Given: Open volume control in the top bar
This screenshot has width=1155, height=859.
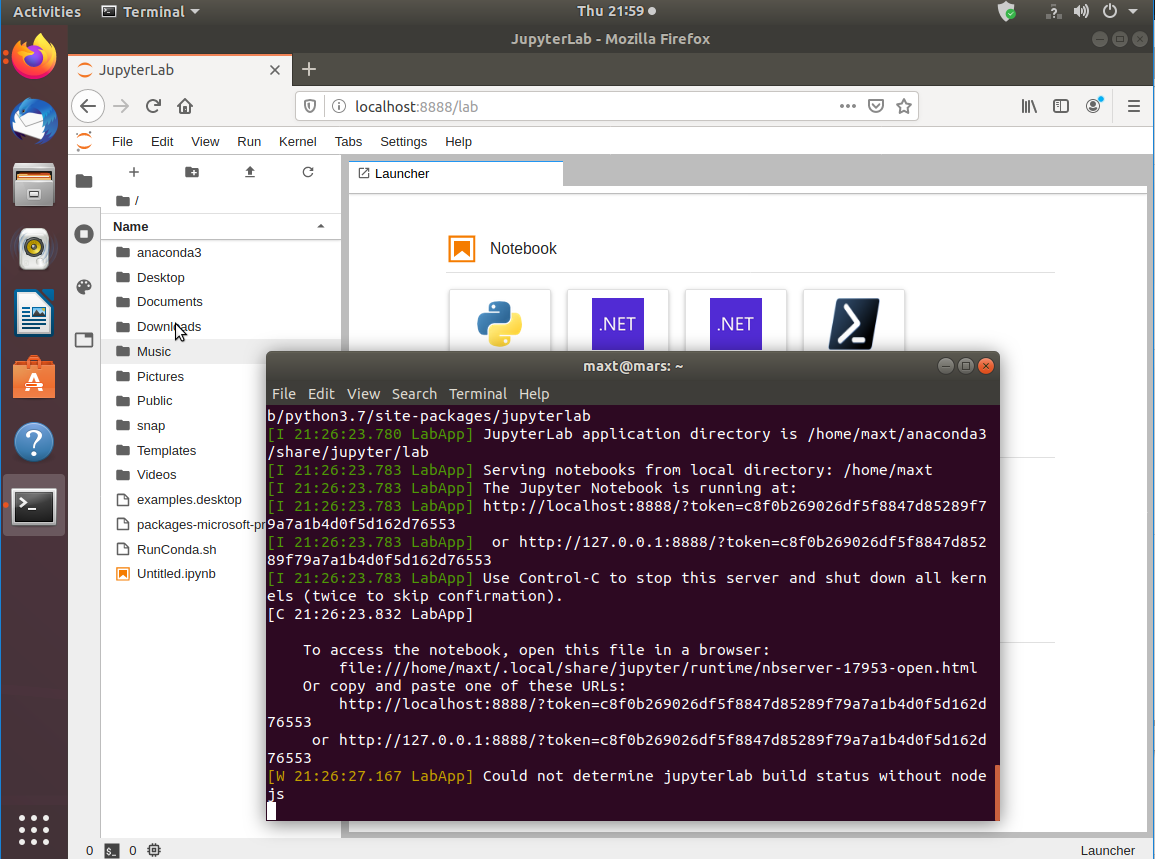Looking at the screenshot, I should coord(1081,11).
